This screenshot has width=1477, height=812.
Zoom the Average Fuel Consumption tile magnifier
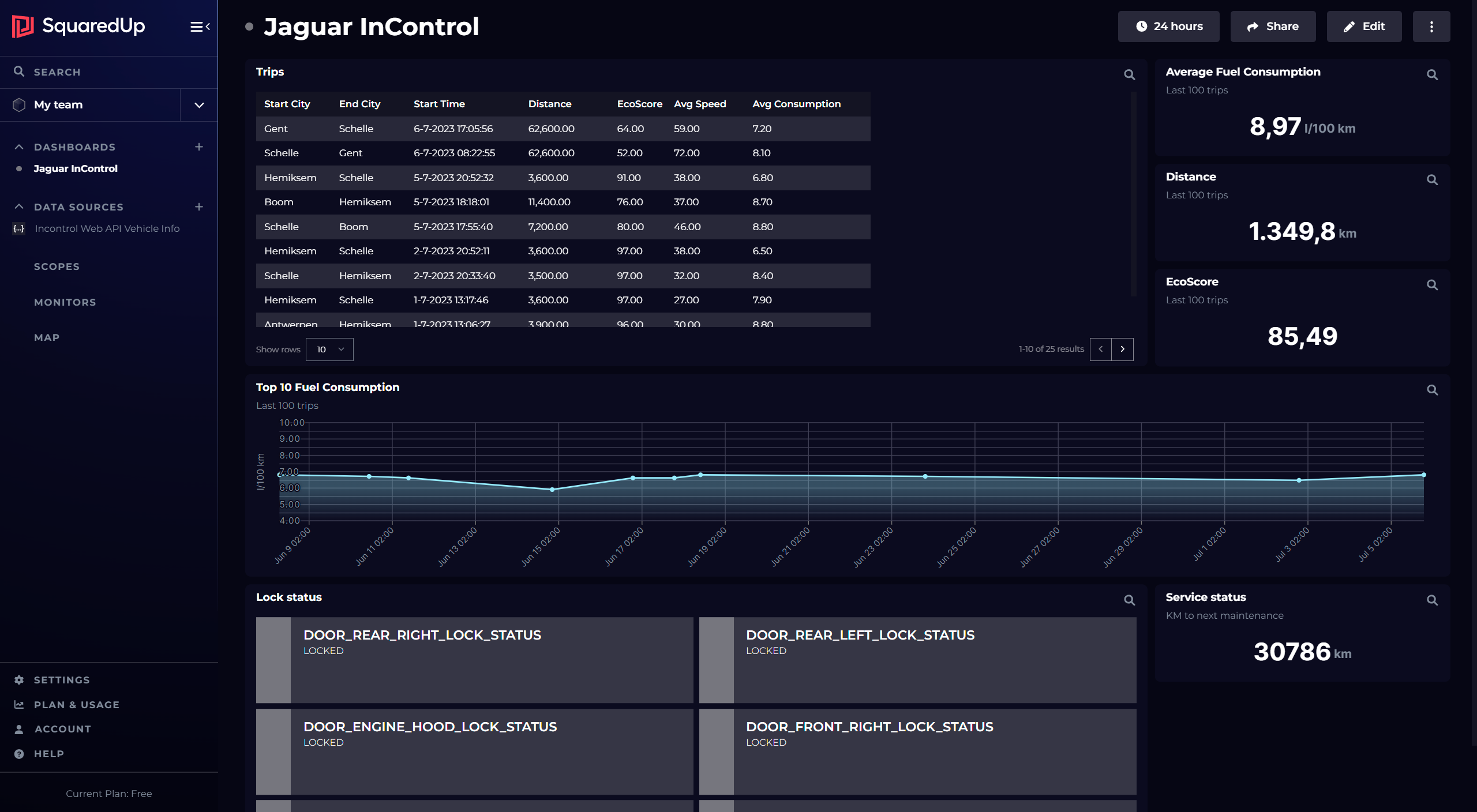coord(1433,74)
